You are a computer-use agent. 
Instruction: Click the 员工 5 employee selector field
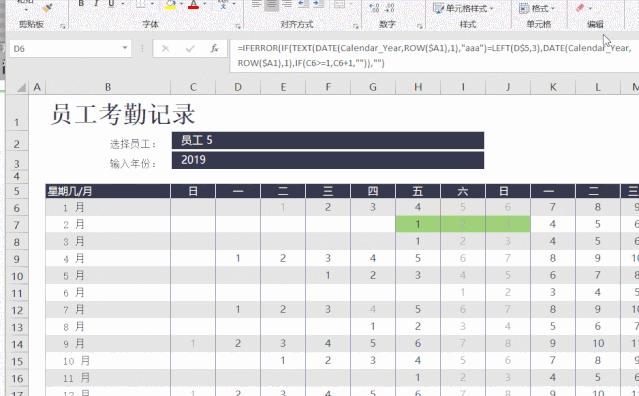[328, 141]
